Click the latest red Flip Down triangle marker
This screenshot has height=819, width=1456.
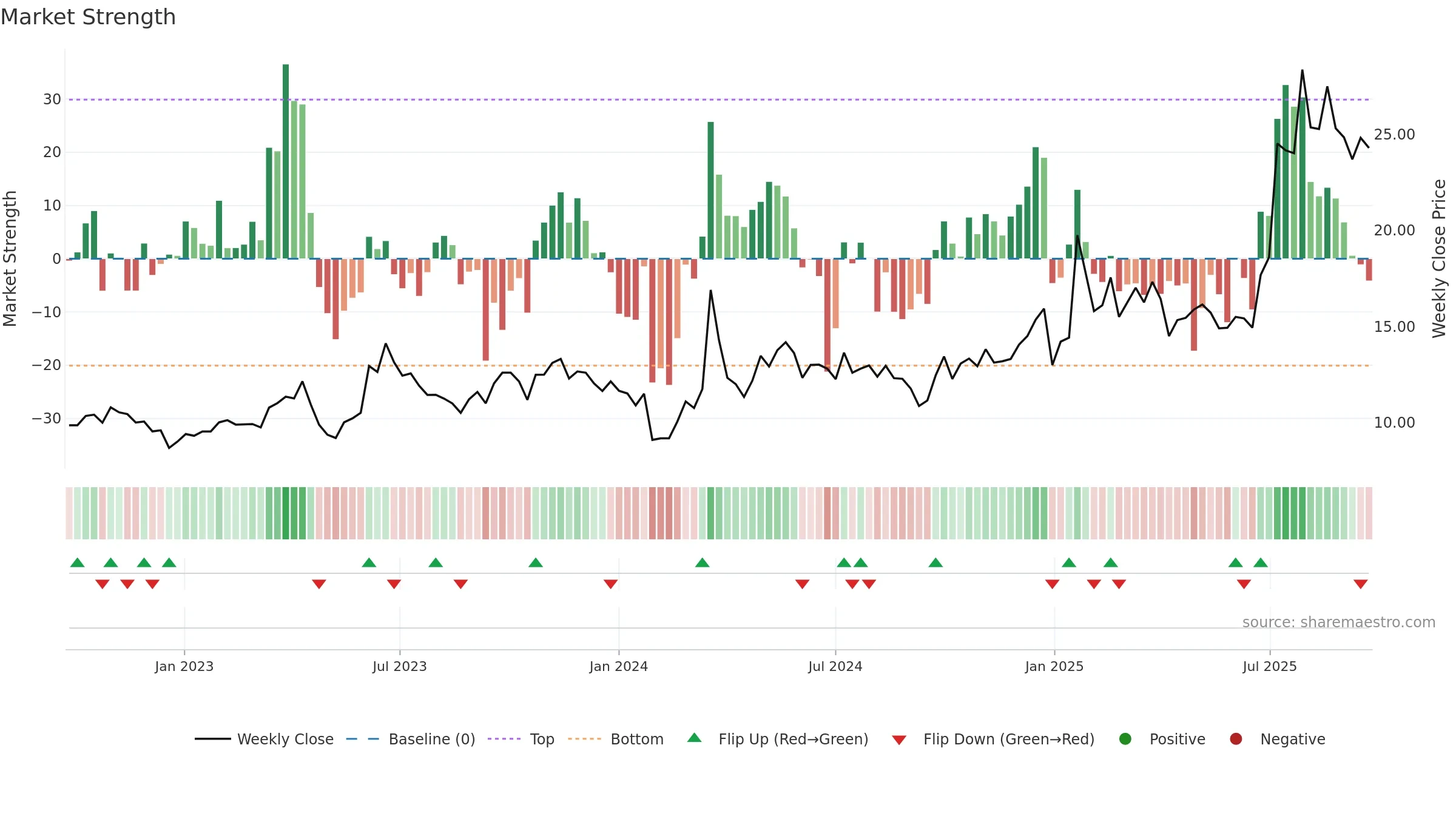pyautogui.click(x=1361, y=584)
